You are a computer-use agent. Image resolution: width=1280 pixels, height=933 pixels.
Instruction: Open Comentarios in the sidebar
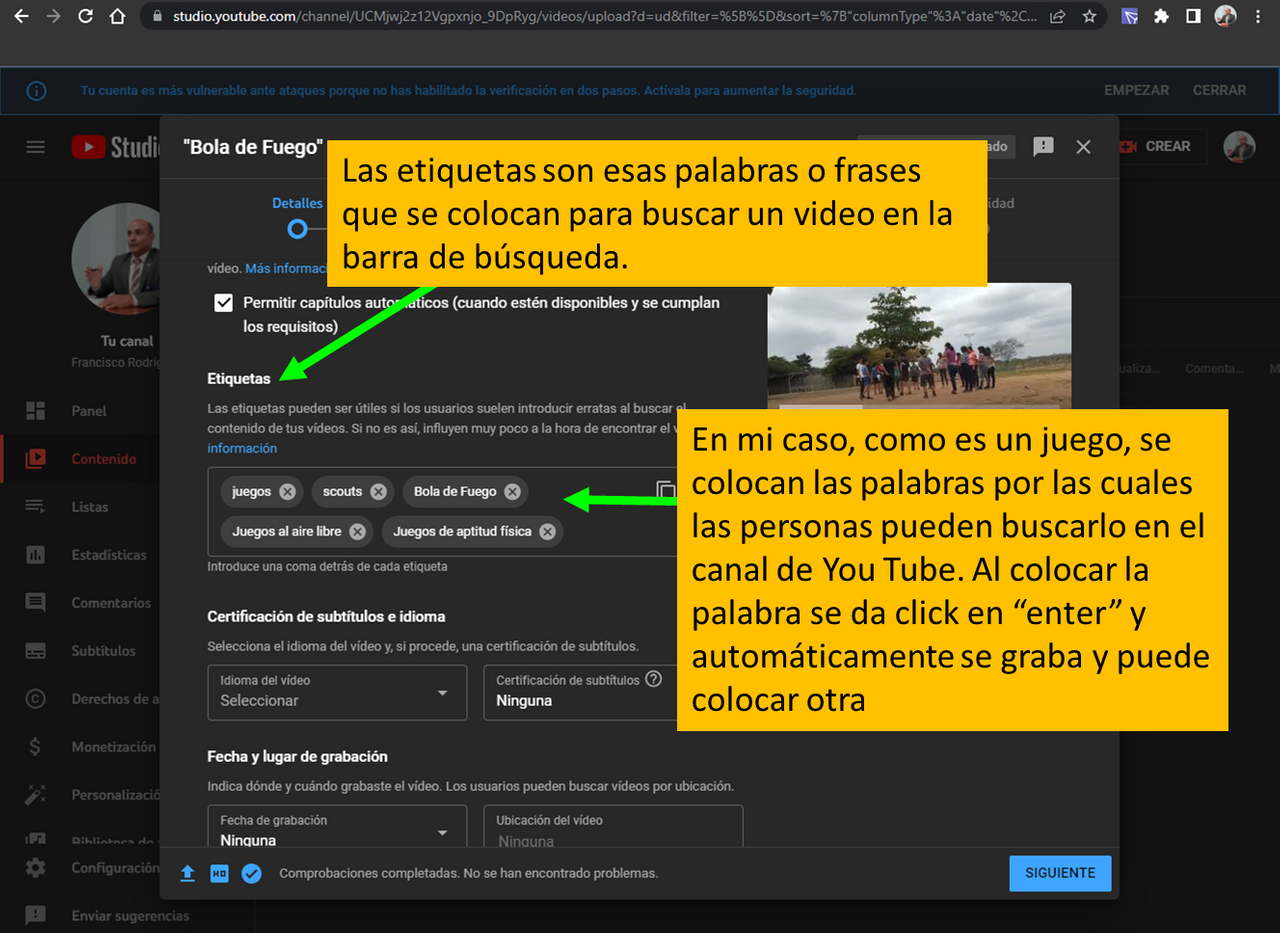(80, 603)
